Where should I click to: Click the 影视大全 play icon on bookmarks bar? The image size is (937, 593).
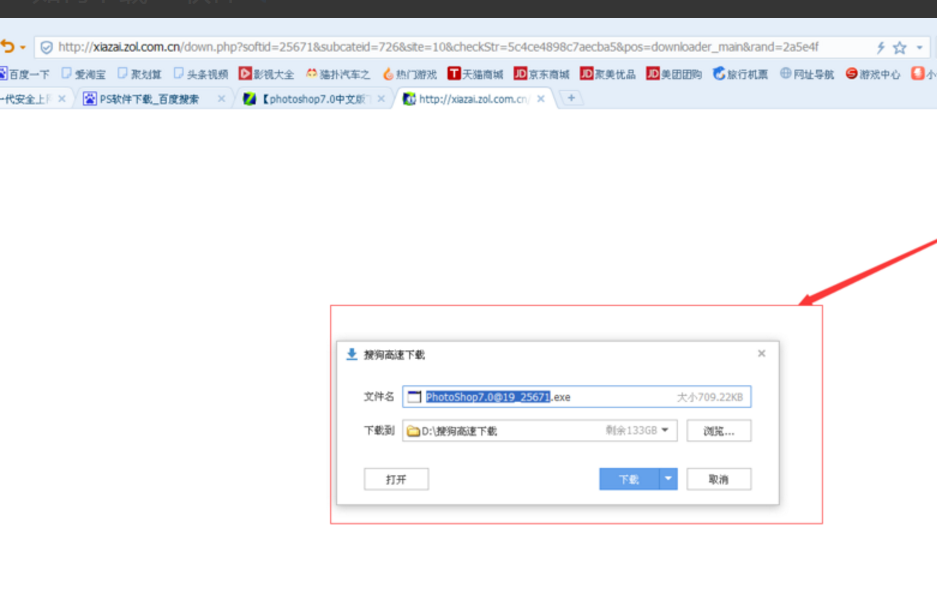244,73
